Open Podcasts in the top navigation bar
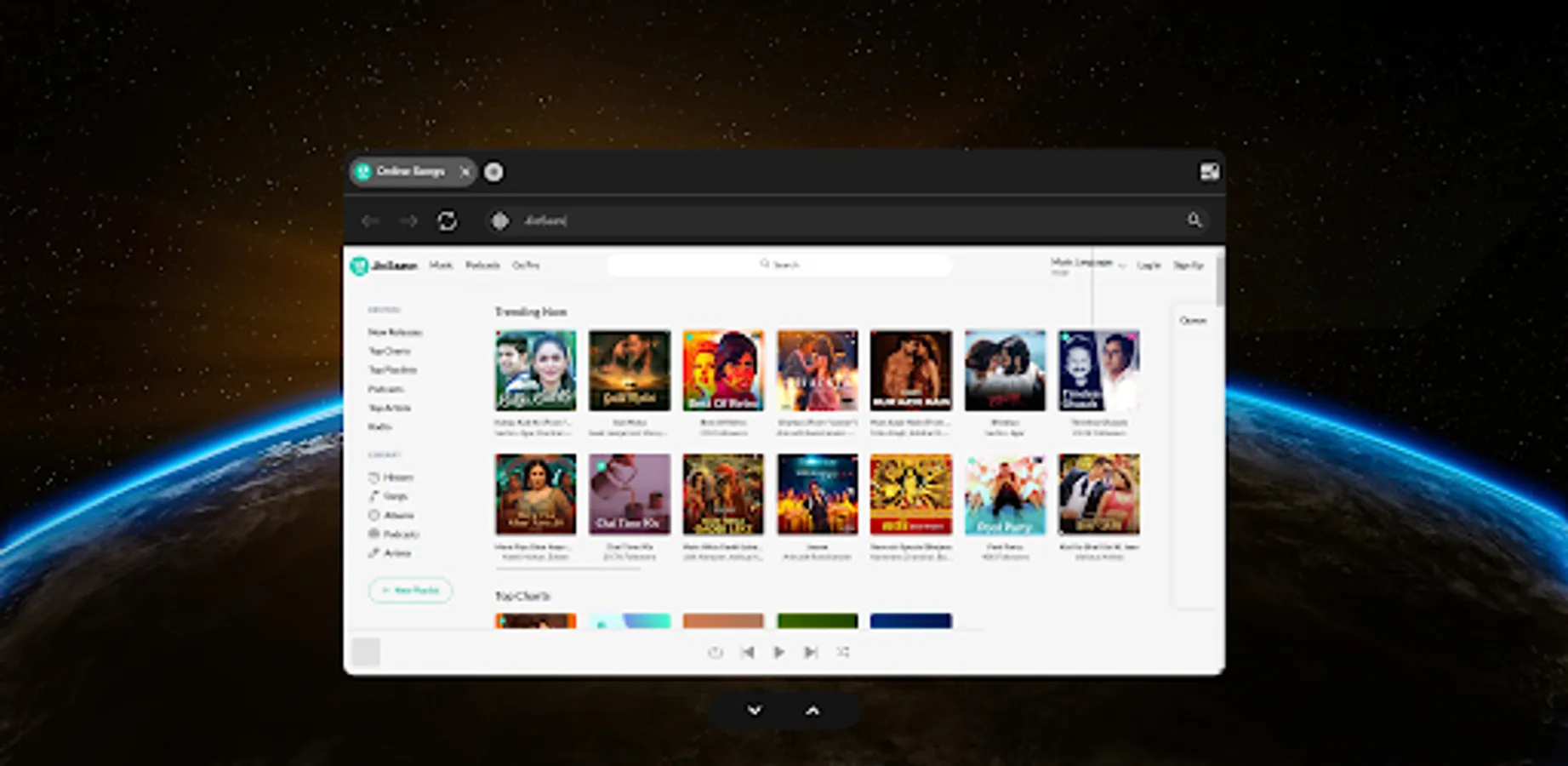The height and width of the screenshot is (766, 1568). coord(482,266)
